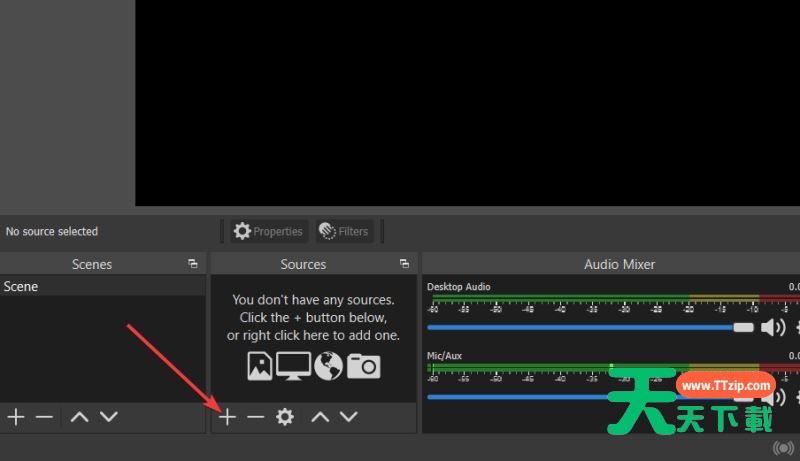Move source down with the arrow
This screenshot has width=800, height=461.
tap(348, 417)
